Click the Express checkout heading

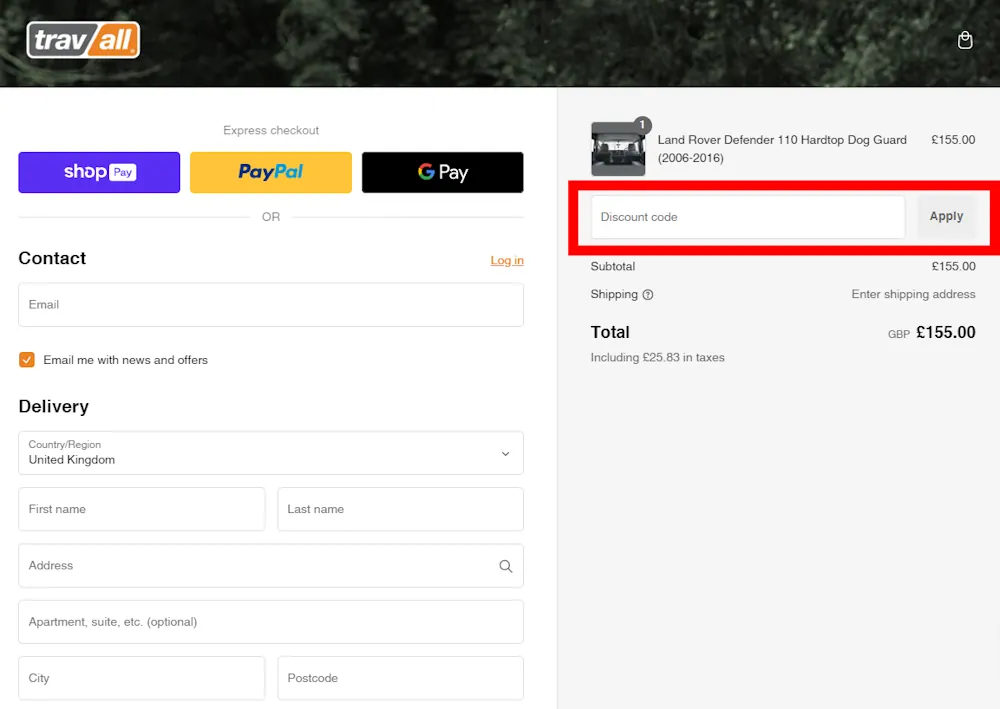[x=271, y=130]
